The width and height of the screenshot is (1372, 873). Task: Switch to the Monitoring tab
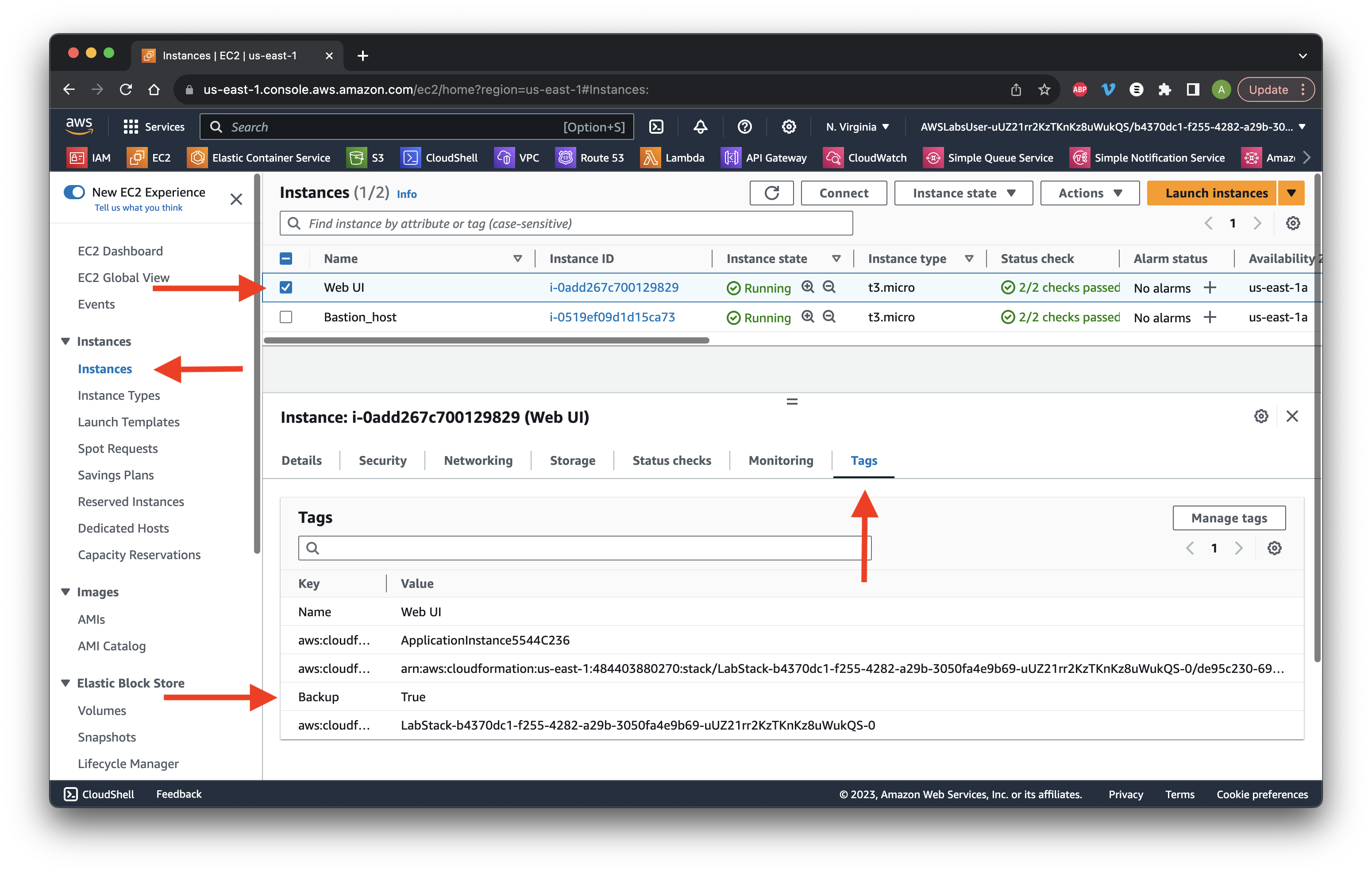coord(781,460)
